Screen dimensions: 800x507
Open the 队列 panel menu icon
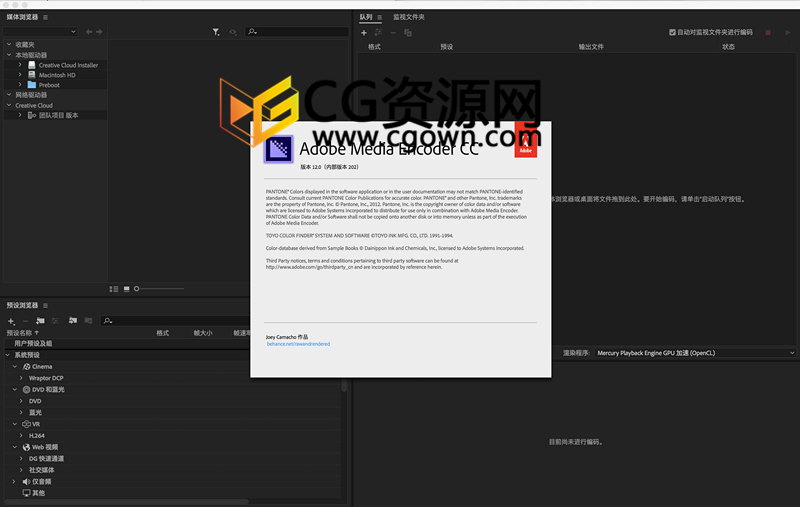(x=380, y=17)
